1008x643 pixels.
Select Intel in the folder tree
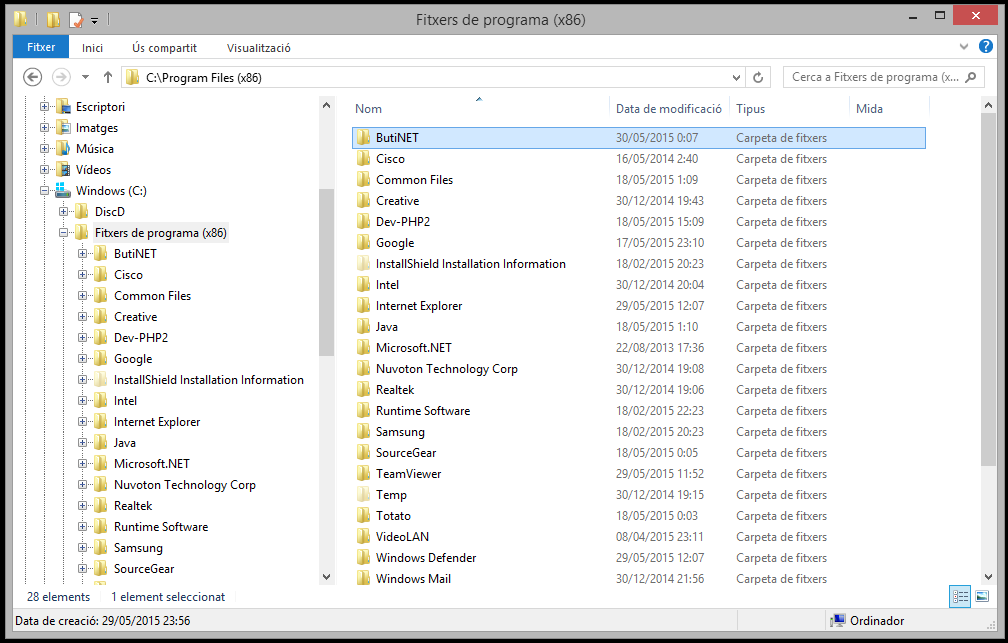pyautogui.click(x=125, y=401)
